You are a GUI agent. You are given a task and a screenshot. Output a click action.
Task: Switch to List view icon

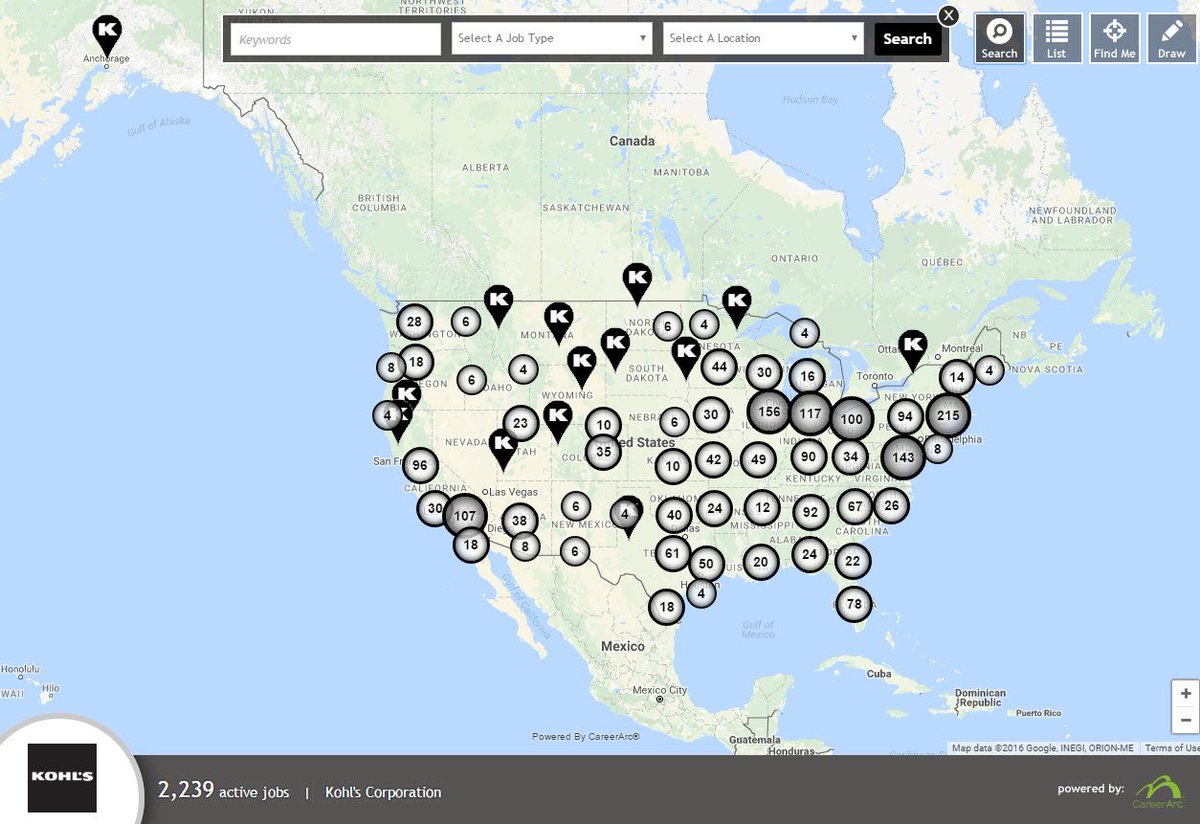coord(1057,38)
